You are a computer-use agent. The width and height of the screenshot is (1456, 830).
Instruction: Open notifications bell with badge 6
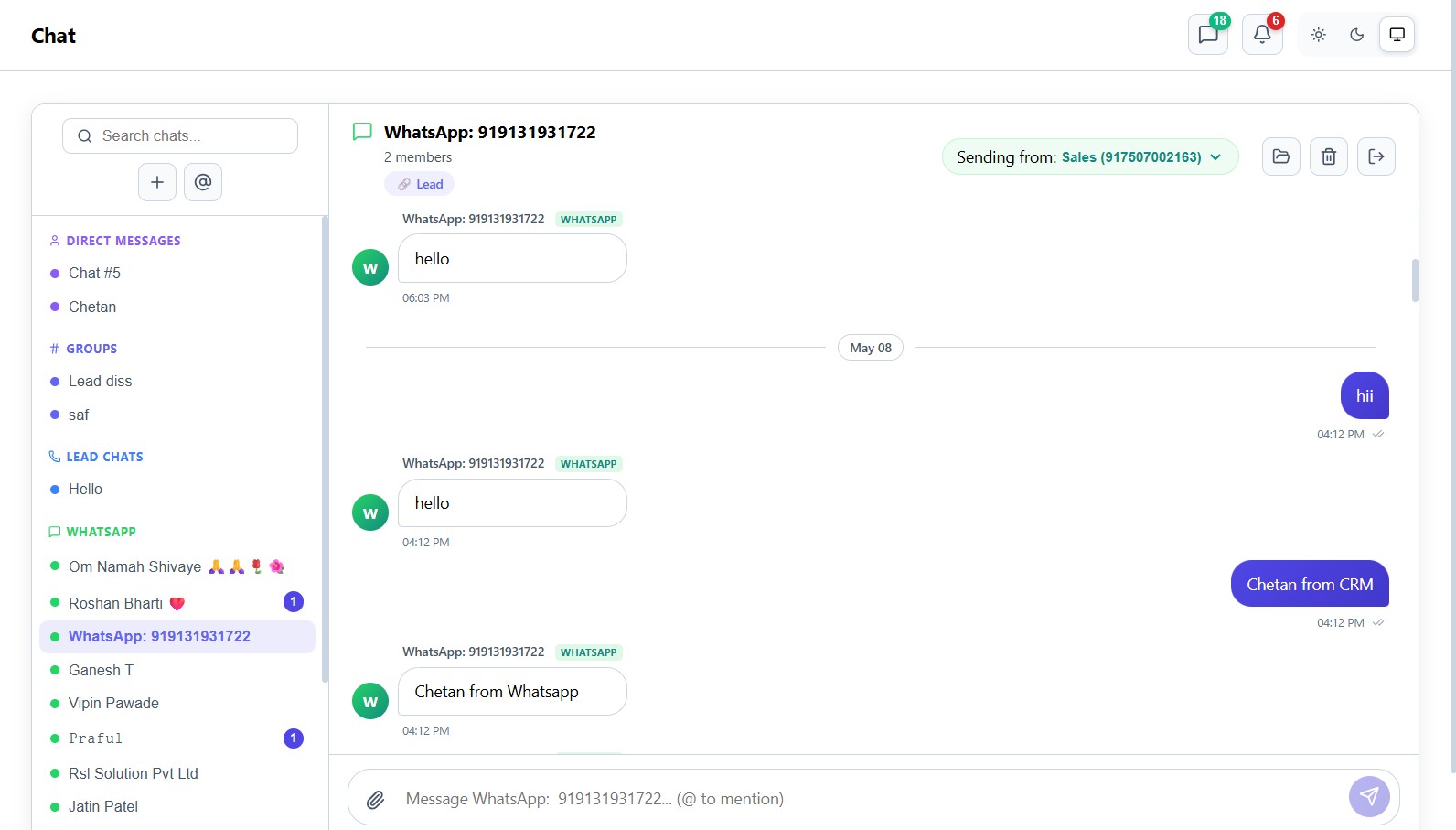pyautogui.click(x=1262, y=35)
